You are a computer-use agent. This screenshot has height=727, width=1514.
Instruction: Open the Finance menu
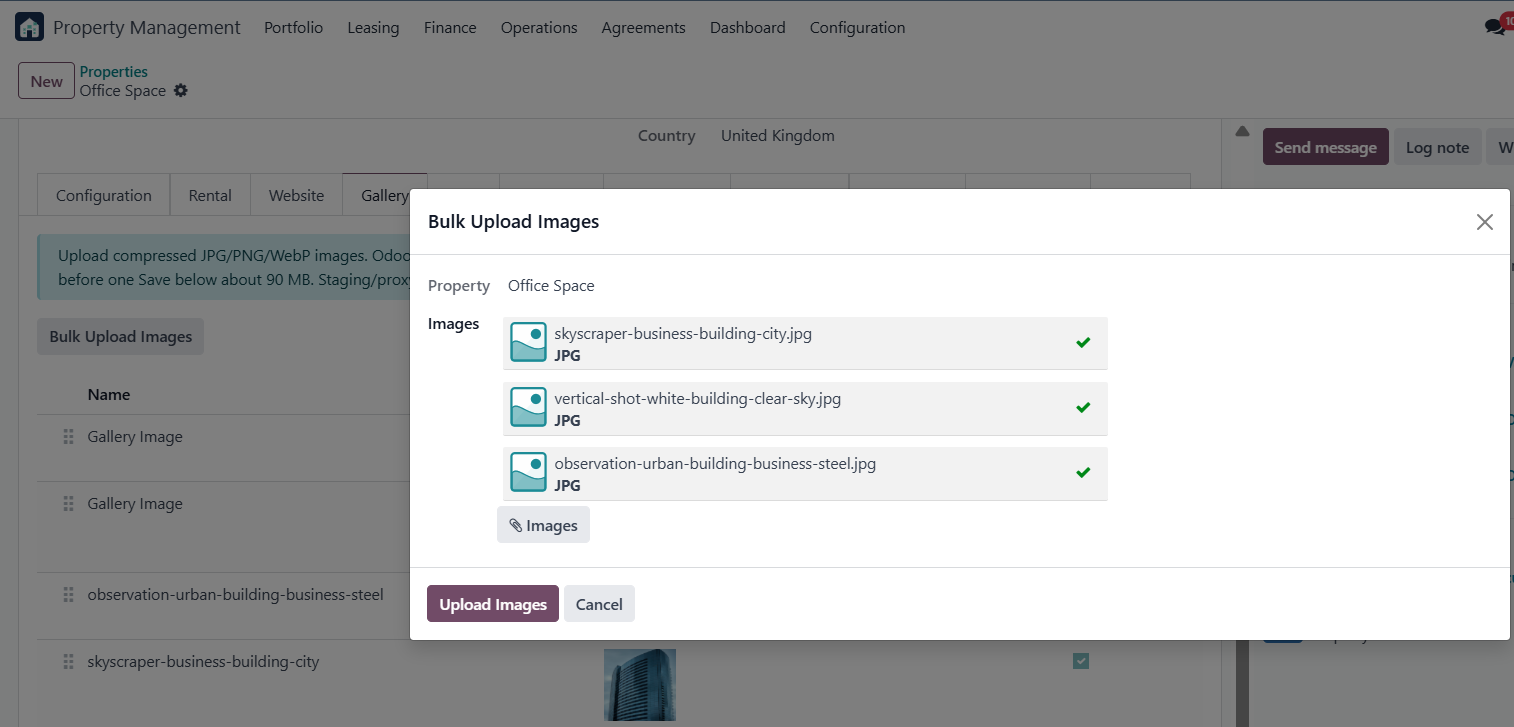coord(450,28)
